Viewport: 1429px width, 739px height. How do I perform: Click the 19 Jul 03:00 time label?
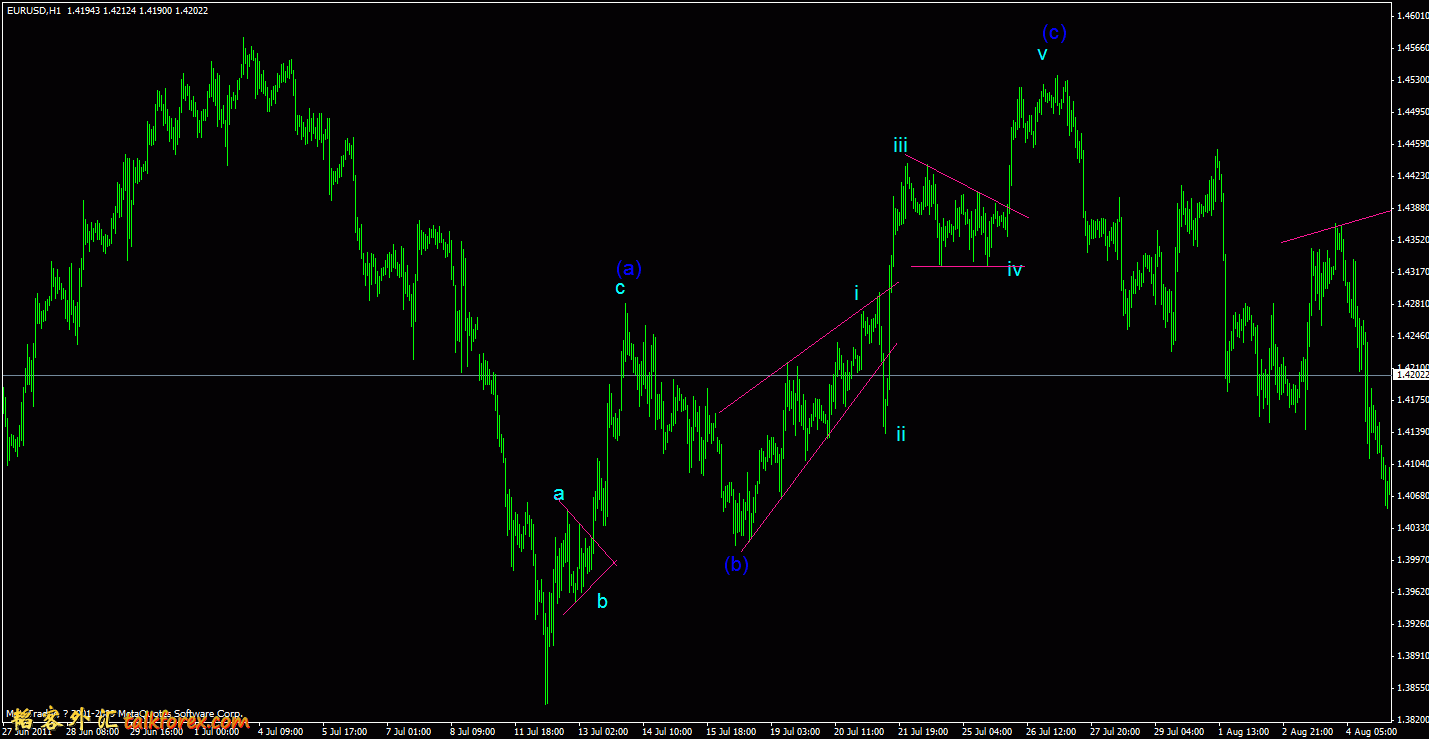point(797,731)
